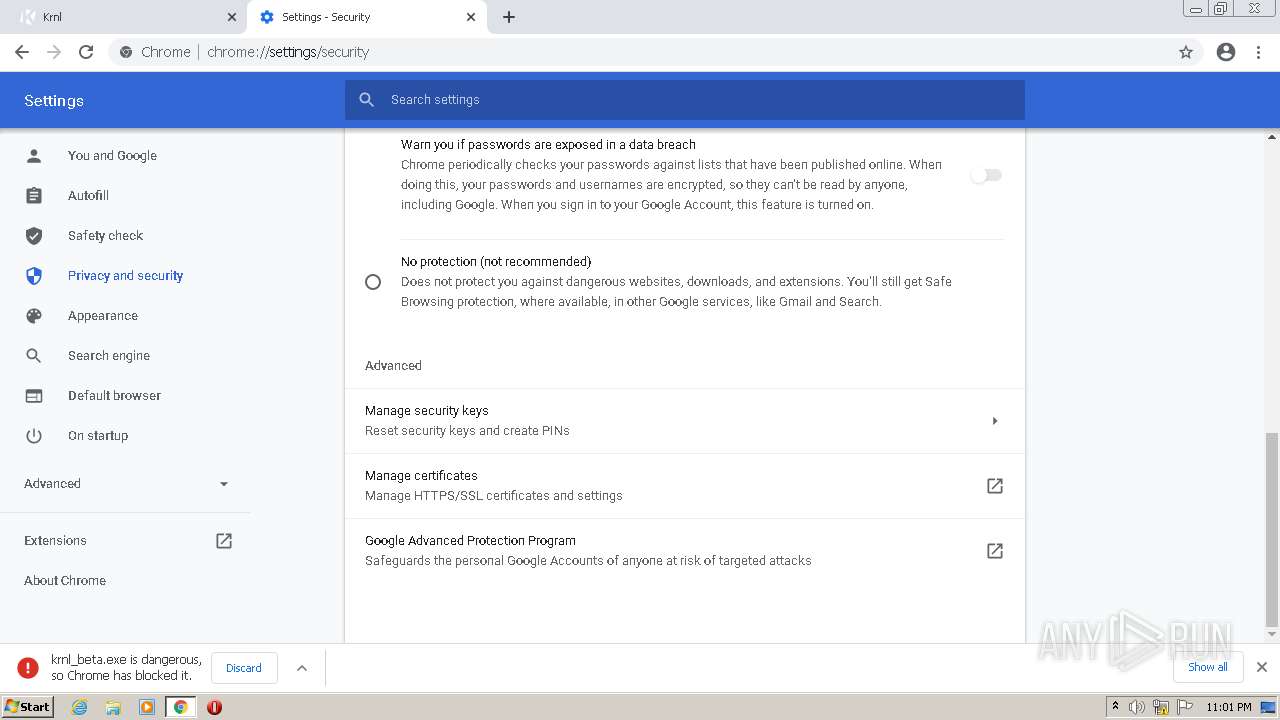The width and height of the screenshot is (1280, 720).
Task: Bookmark this page with the star icon
Action: tap(1186, 52)
